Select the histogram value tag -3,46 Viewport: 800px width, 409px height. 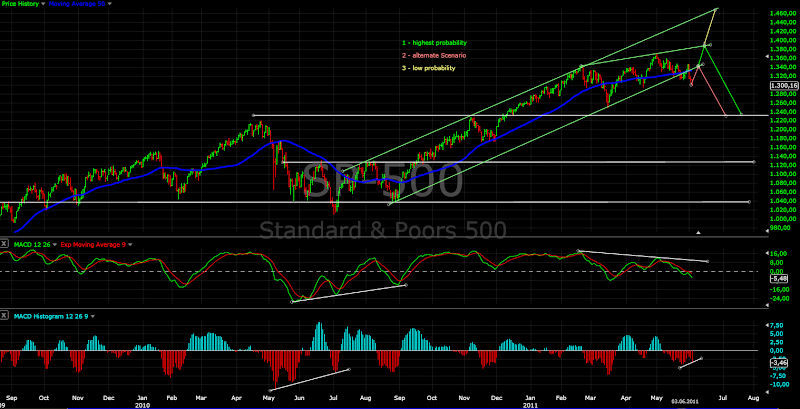click(781, 363)
